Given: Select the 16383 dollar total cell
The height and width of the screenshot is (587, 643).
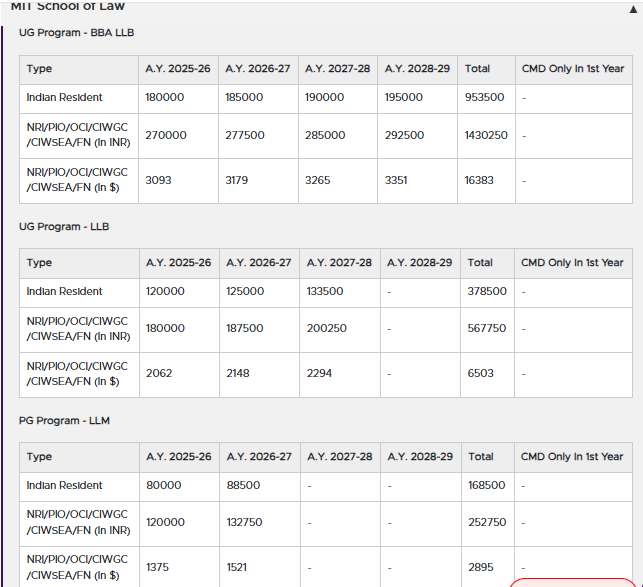Looking at the screenshot, I should [480, 180].
